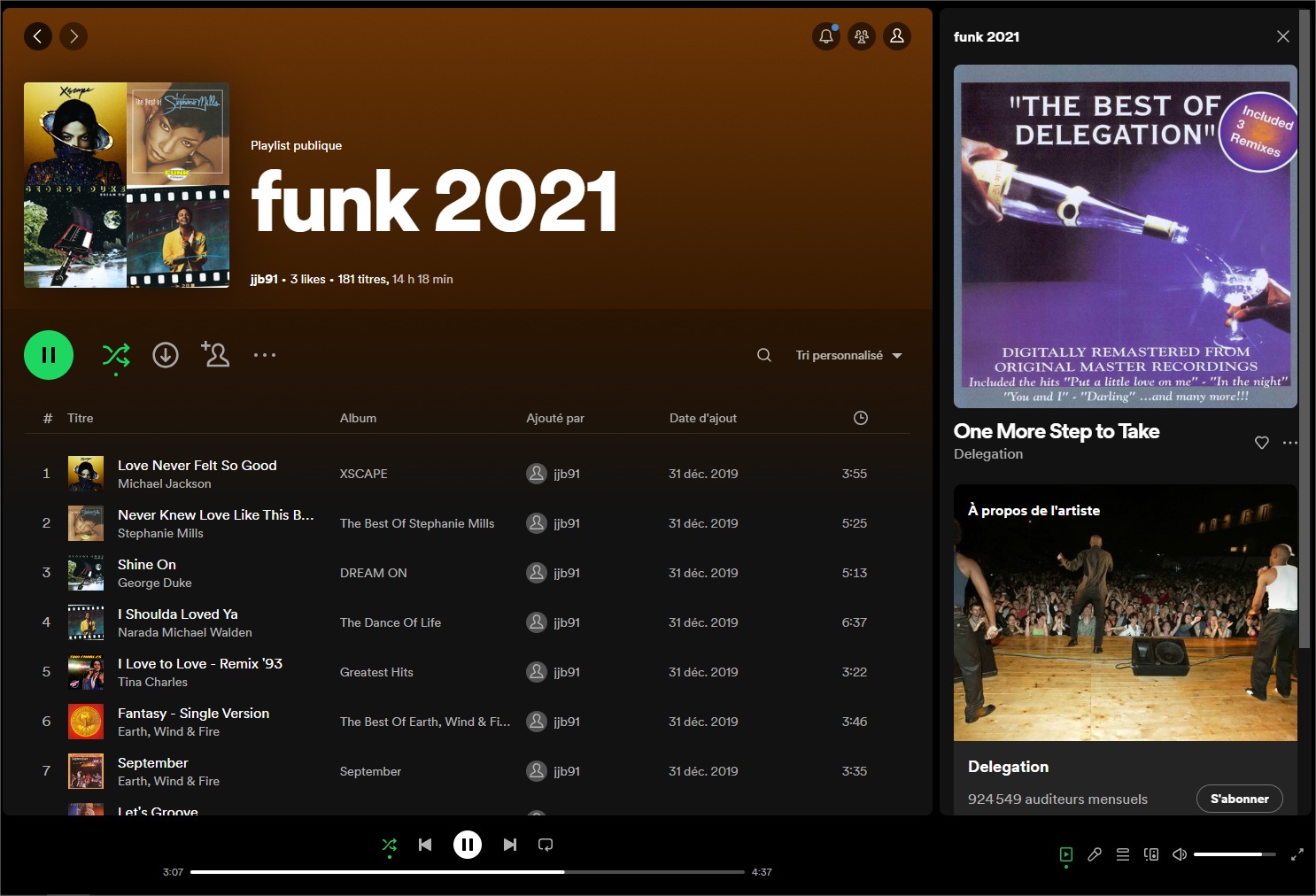The height and width of the screenshot is (896, 1316).
Task: Select the track Fantasy - Single Version
Action: click(x=194, y=713)
